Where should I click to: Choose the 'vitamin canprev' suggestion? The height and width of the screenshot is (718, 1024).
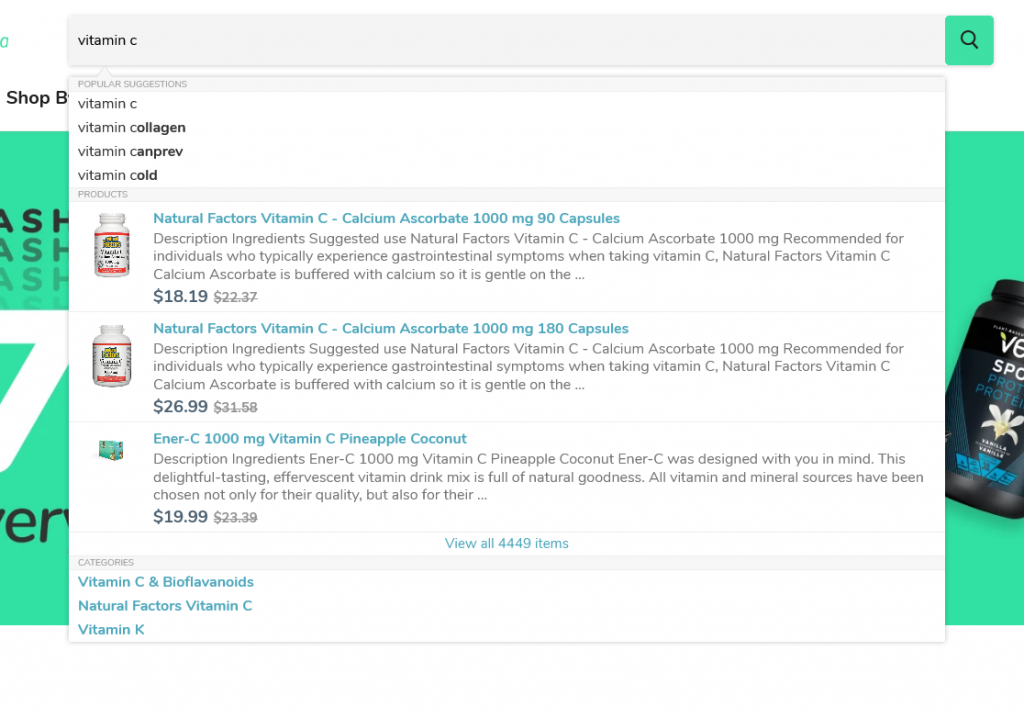coord(130,152)
